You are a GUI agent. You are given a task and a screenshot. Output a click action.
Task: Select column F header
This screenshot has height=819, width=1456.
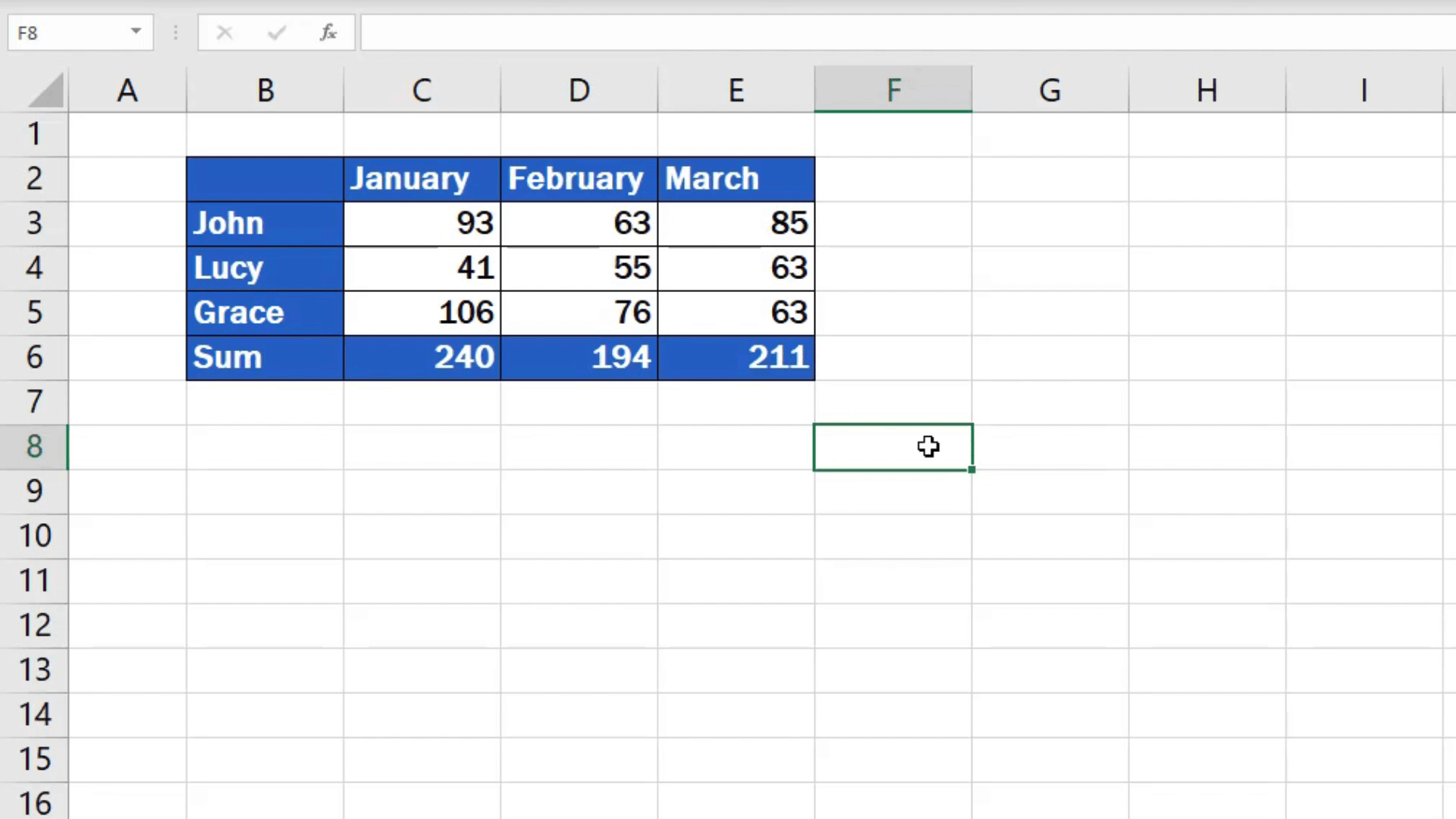(893, 89)
